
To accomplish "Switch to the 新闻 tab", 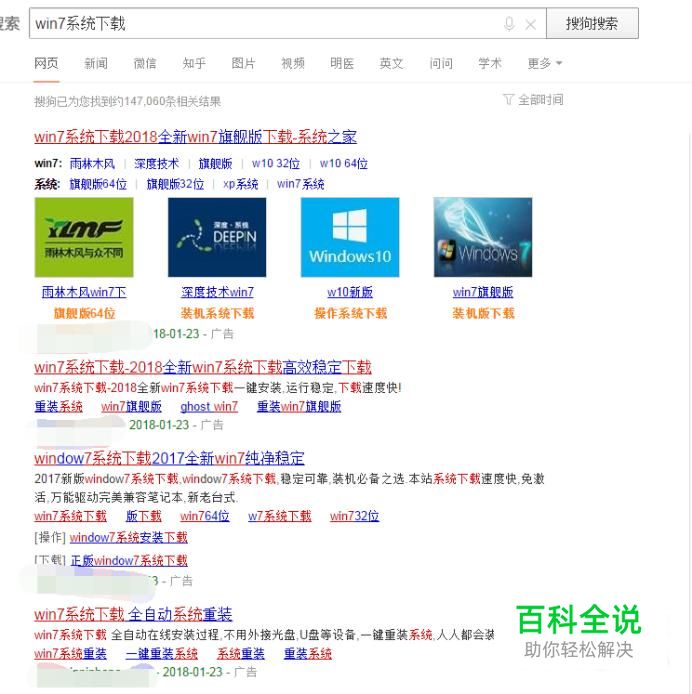I will tap(96, 63).
